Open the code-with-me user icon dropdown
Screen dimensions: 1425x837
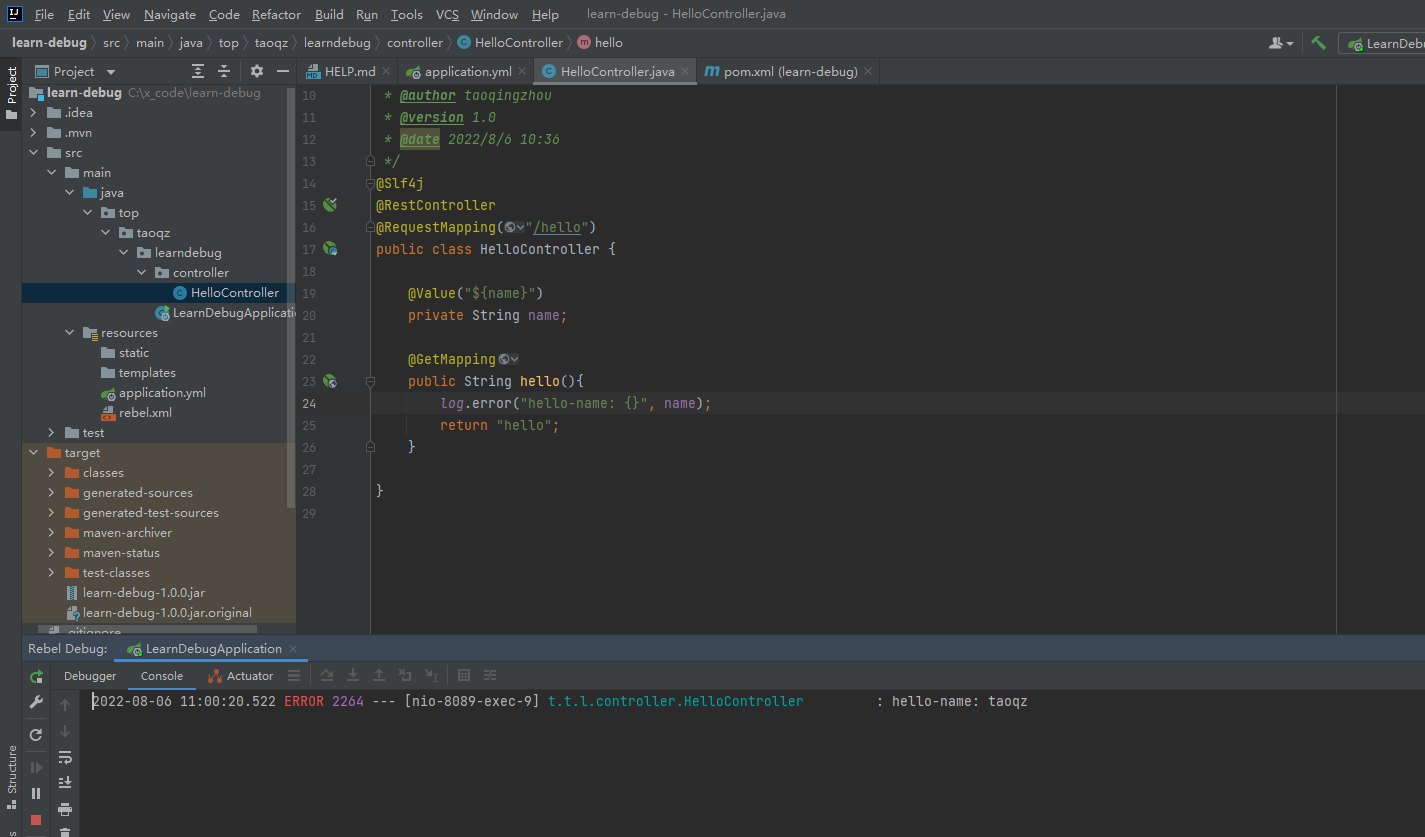tap(1281, 43)
